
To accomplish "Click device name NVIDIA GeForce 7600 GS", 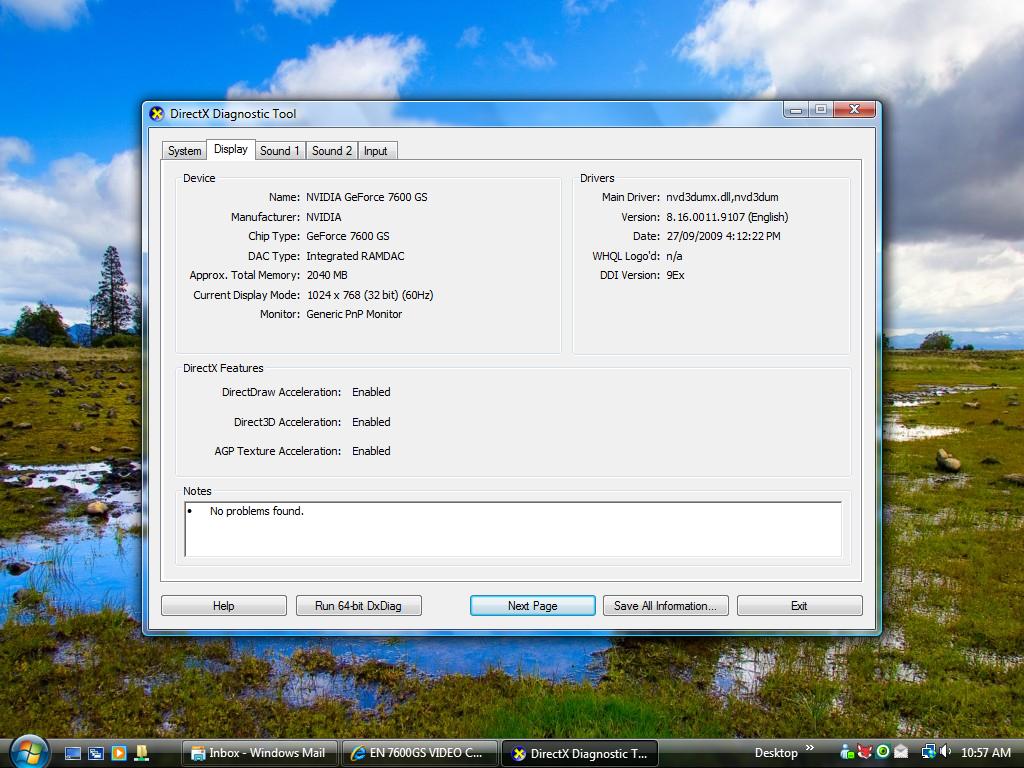I will tap(367, 197).
